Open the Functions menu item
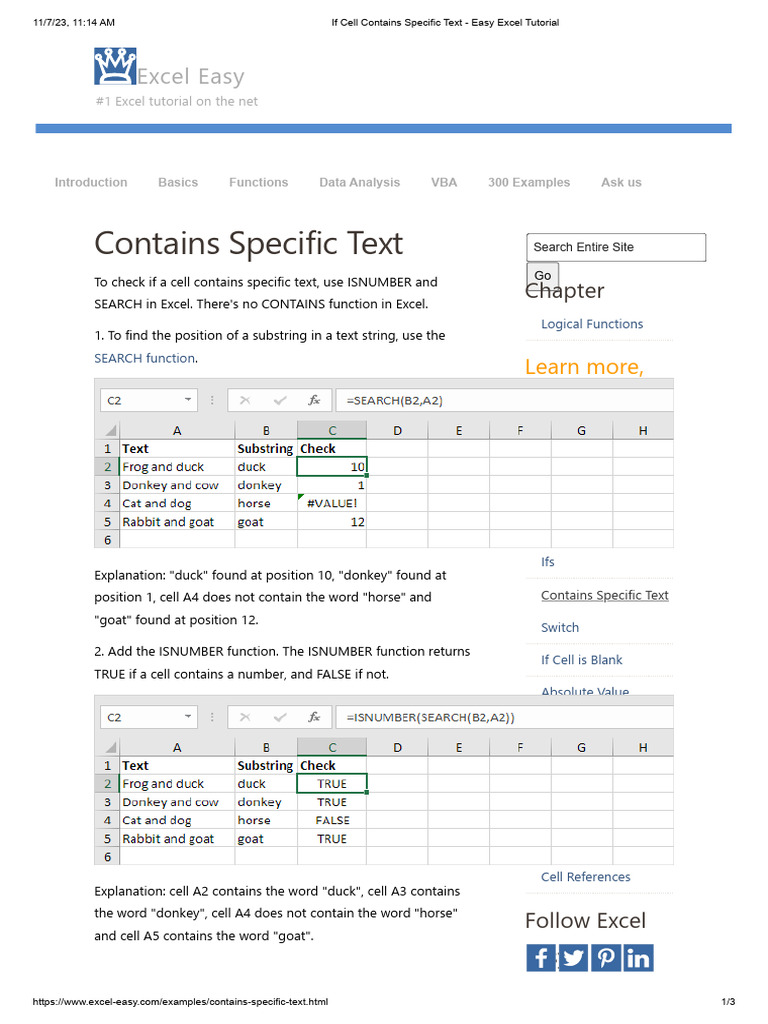768x1024 pixels. tap(258, 182)
